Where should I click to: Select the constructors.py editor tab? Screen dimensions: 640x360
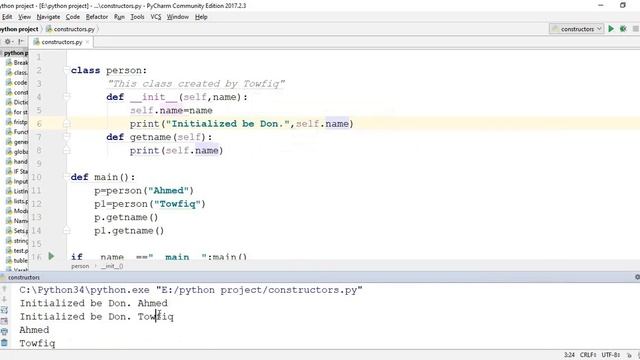tap(61, 42)
